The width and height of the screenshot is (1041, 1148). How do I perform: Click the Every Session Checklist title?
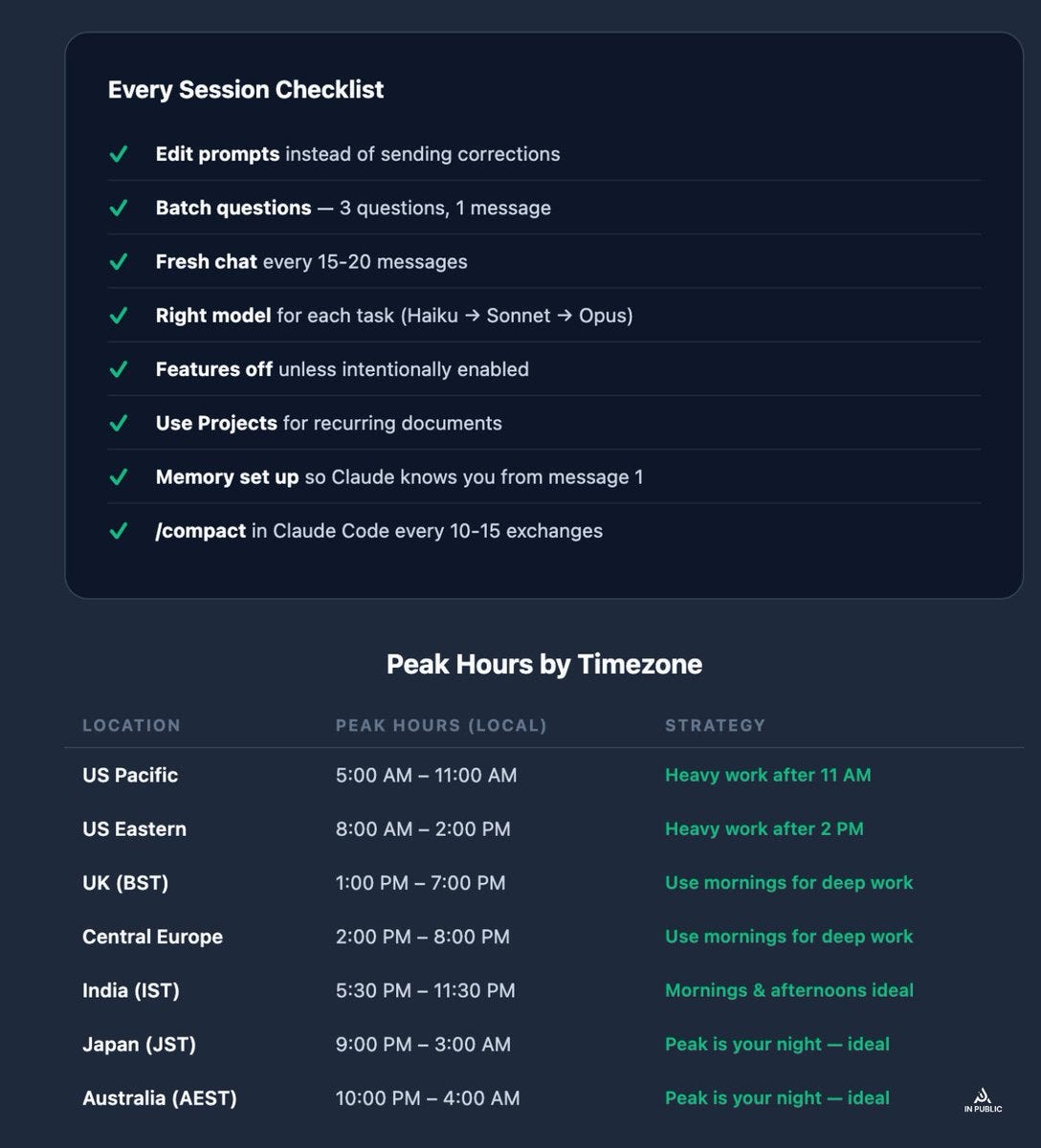pyautogui.click(x=246, y=90)
